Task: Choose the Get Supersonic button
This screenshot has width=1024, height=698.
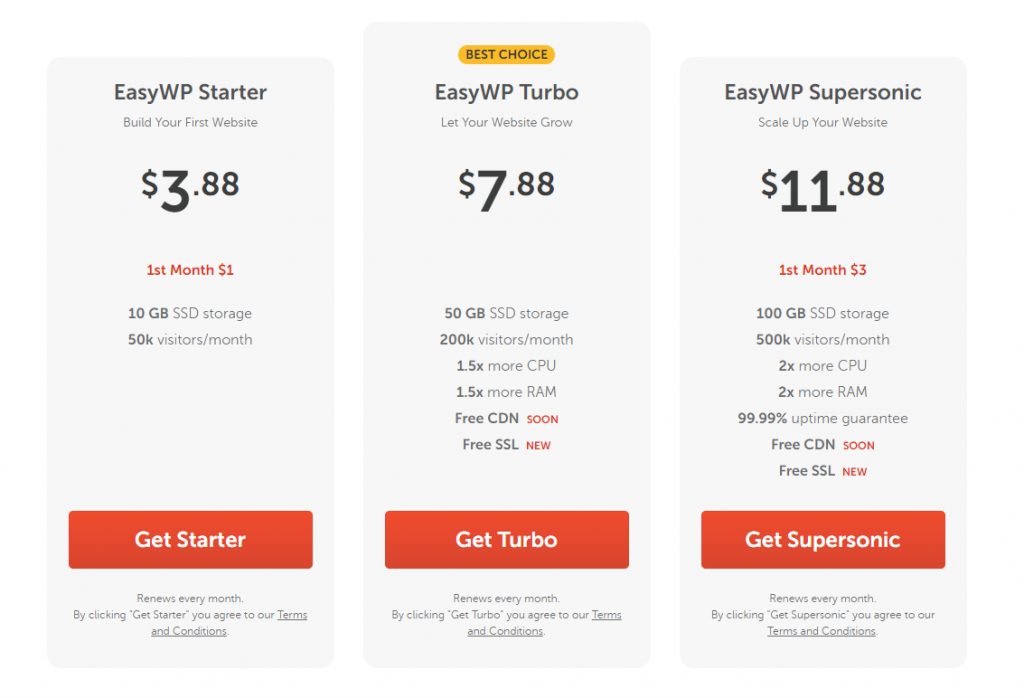Action: point(822,540)
